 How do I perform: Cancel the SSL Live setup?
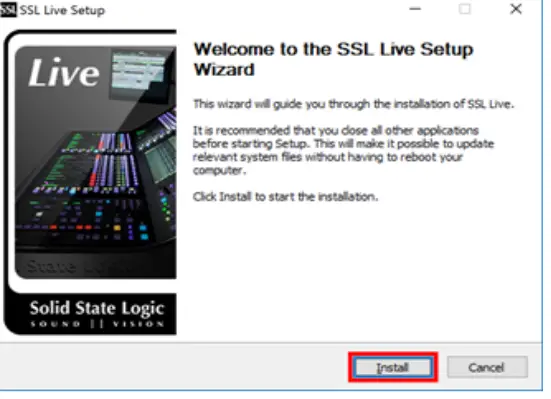(x=487, y=367)
